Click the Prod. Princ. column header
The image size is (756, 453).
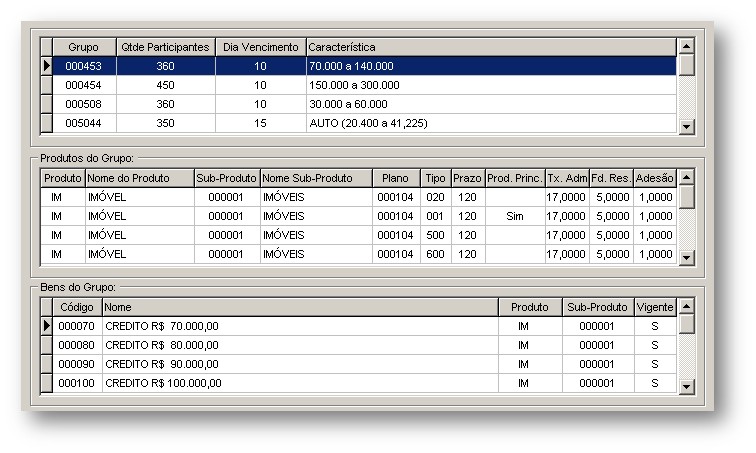(515, 178)
